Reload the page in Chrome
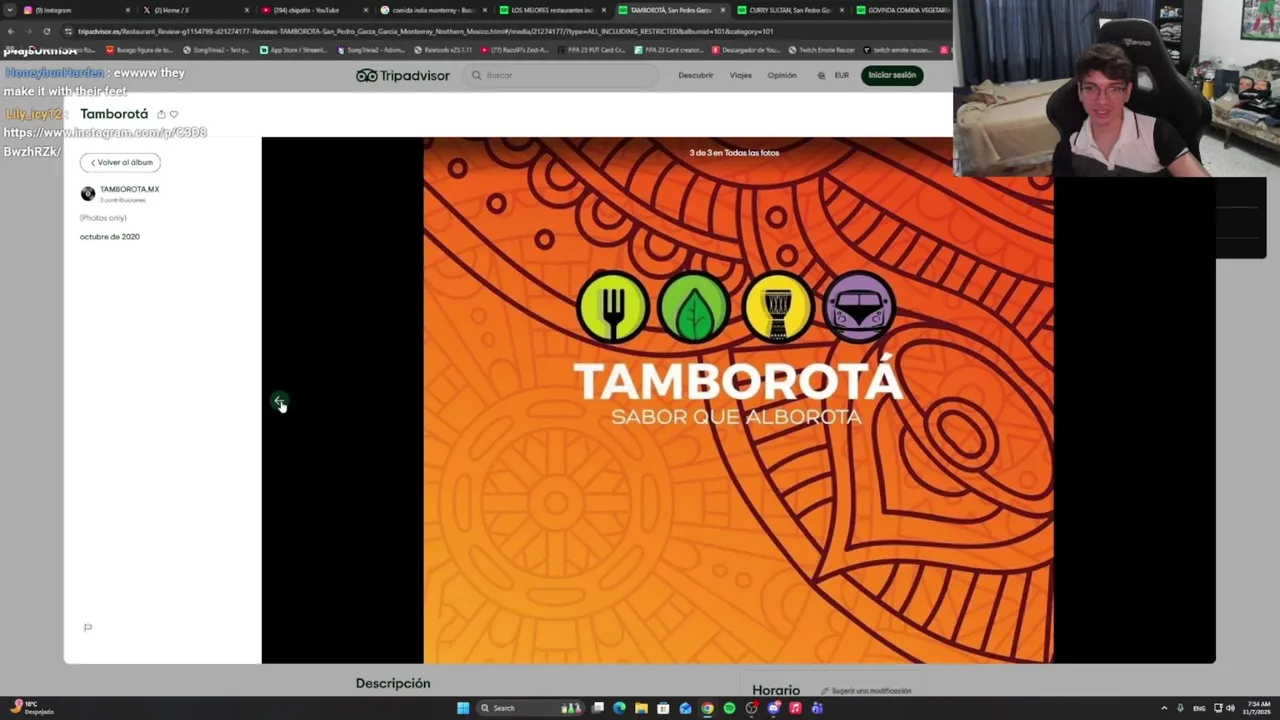 coord(47,31)
